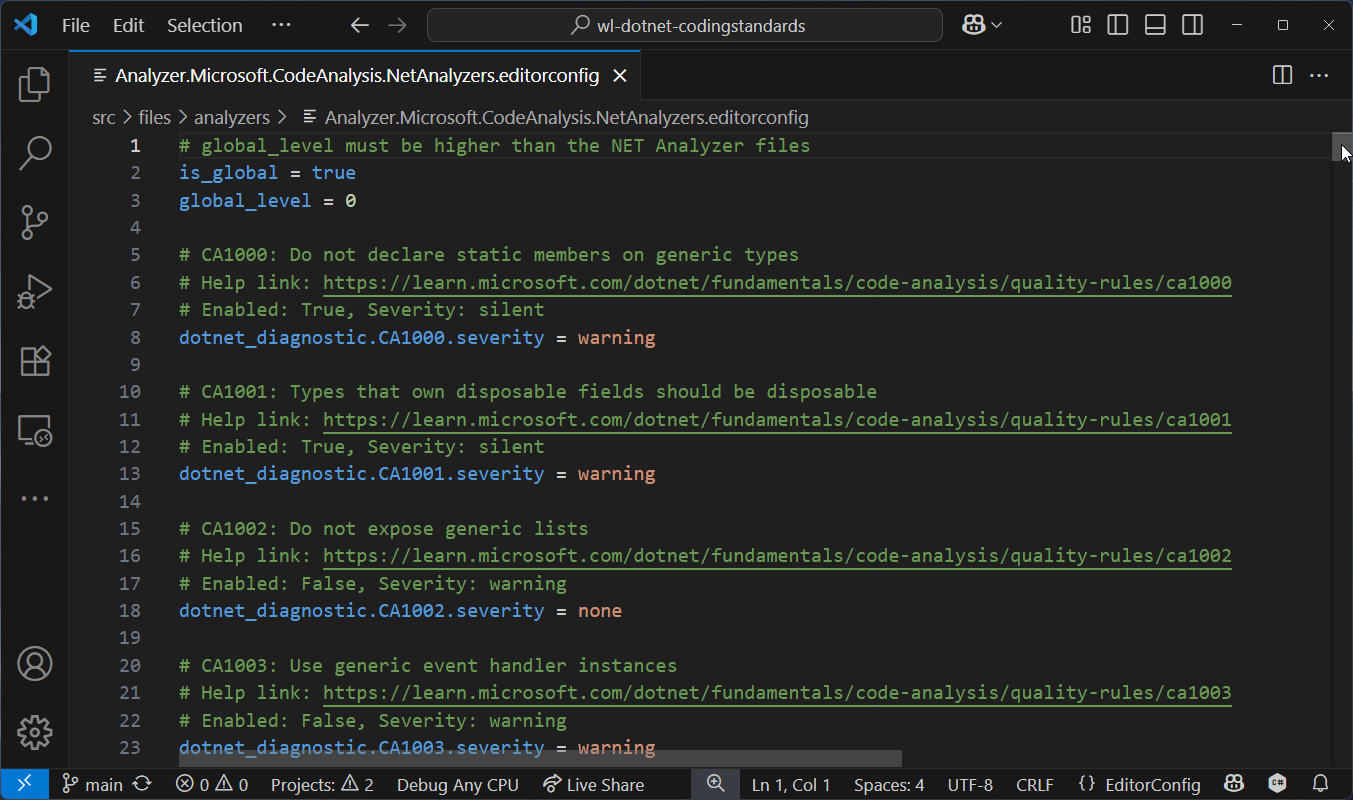Open the File menu
1353x800 pixels.
point(75,25)
